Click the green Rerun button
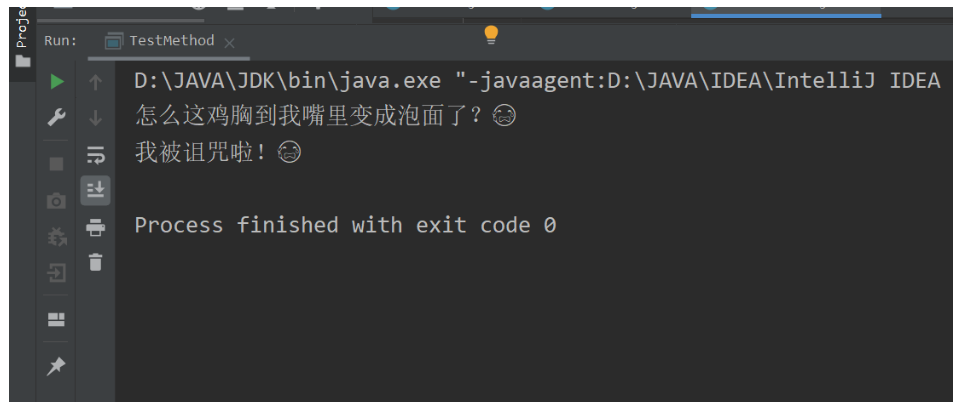953x402 pixels. click(57, 82)
